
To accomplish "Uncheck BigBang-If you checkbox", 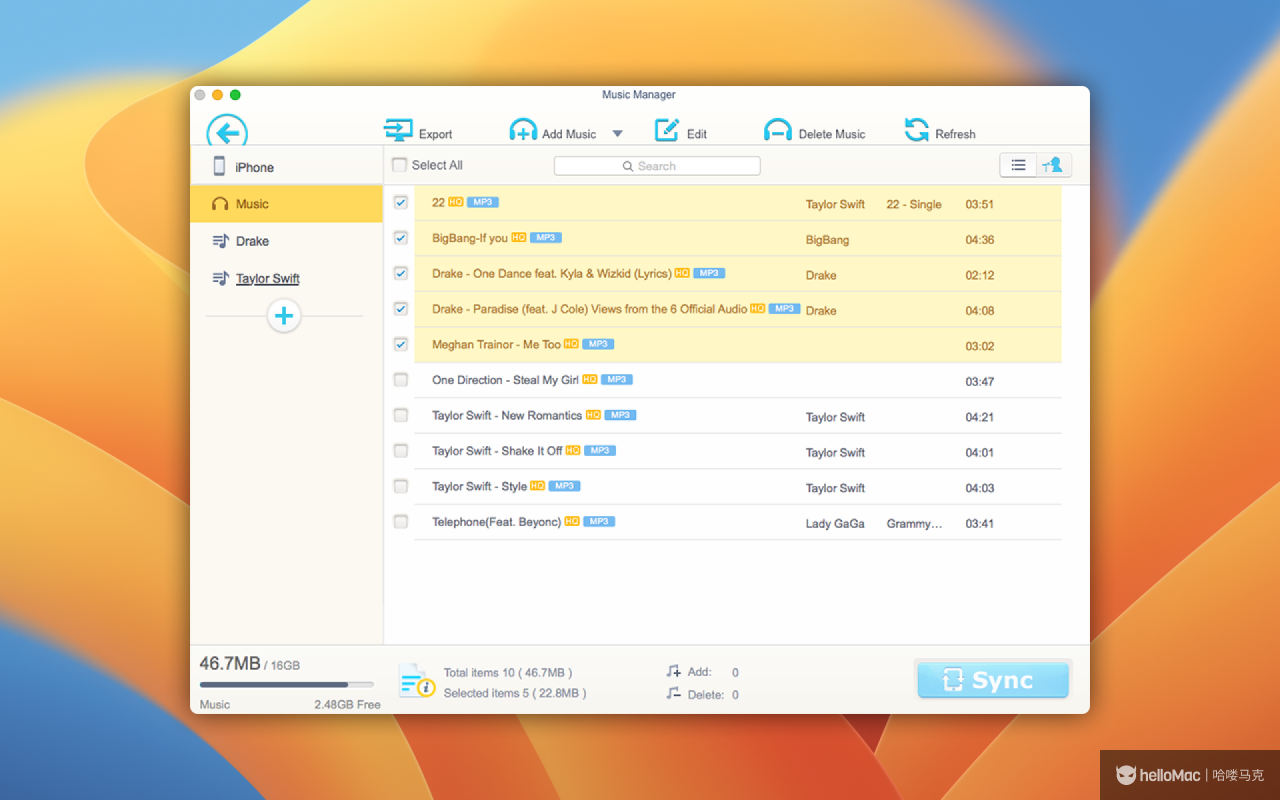I will point(401,238).
